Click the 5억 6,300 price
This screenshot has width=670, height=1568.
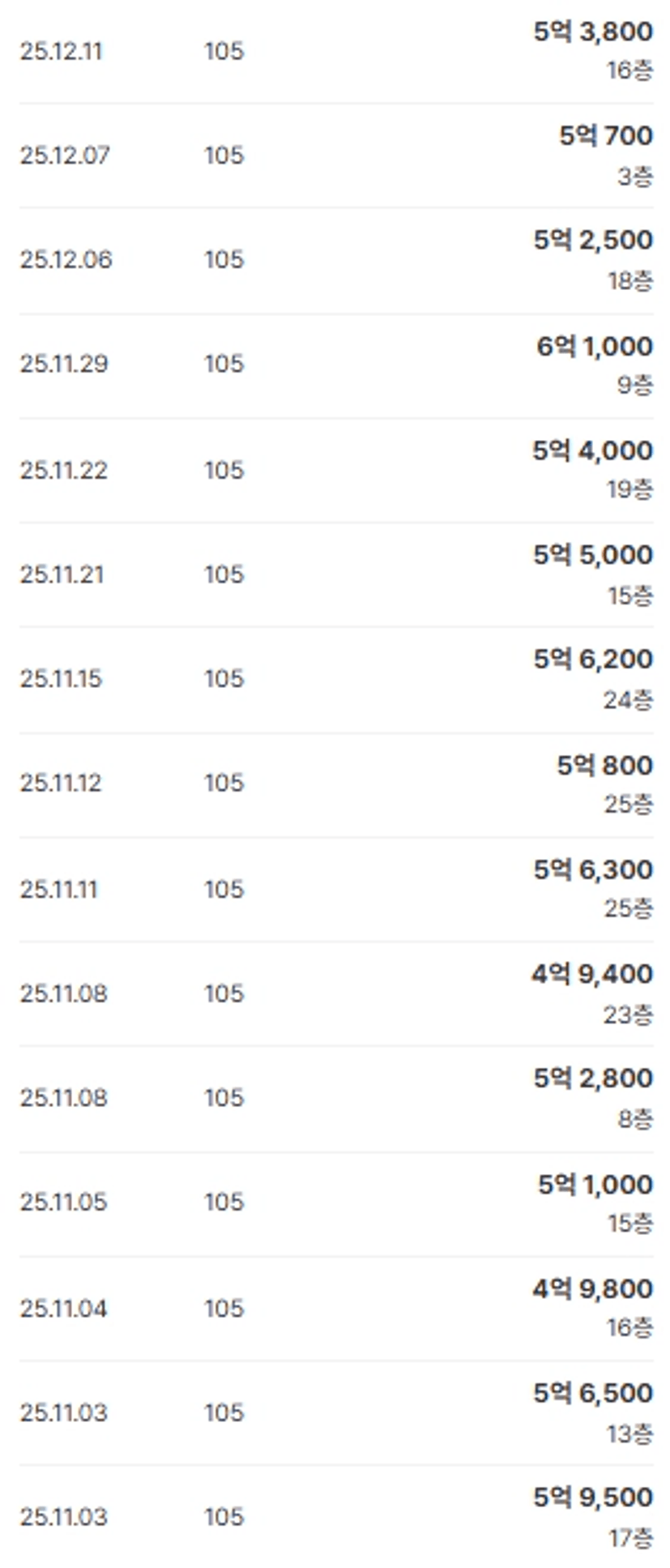(x=592, y=870)
